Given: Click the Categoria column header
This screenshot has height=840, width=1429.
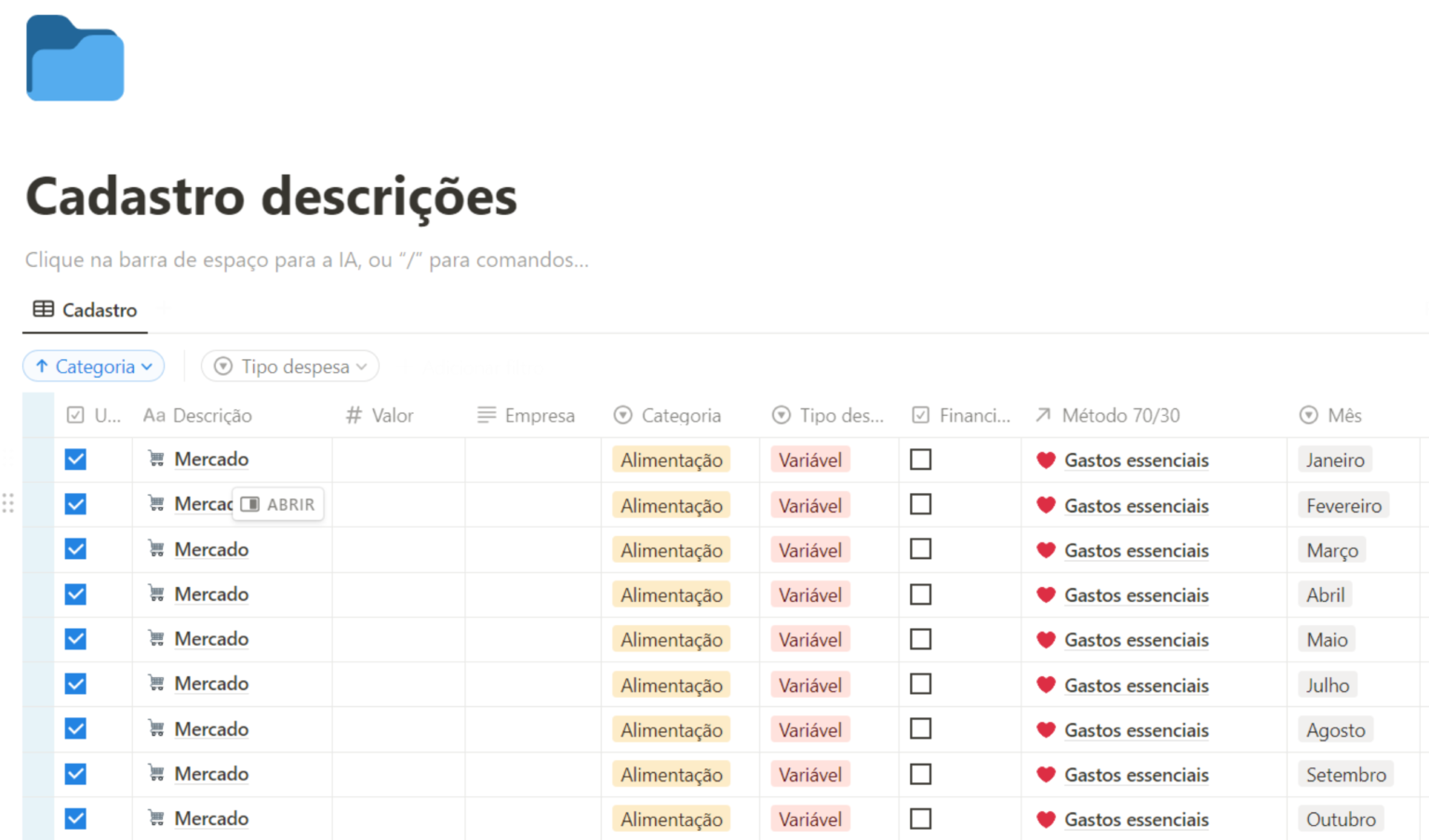Looking at the screenshot, I should [668, 416].
